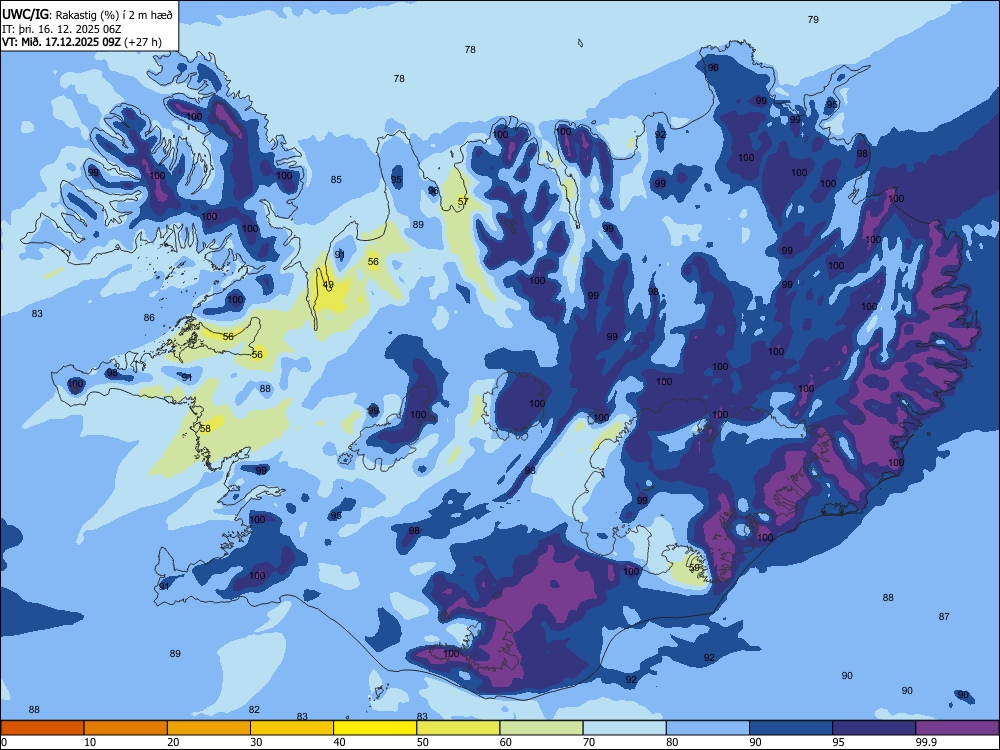Click the legend scale label '99.9'
This screenshot has width=1000, height=750.
(926, 742)
